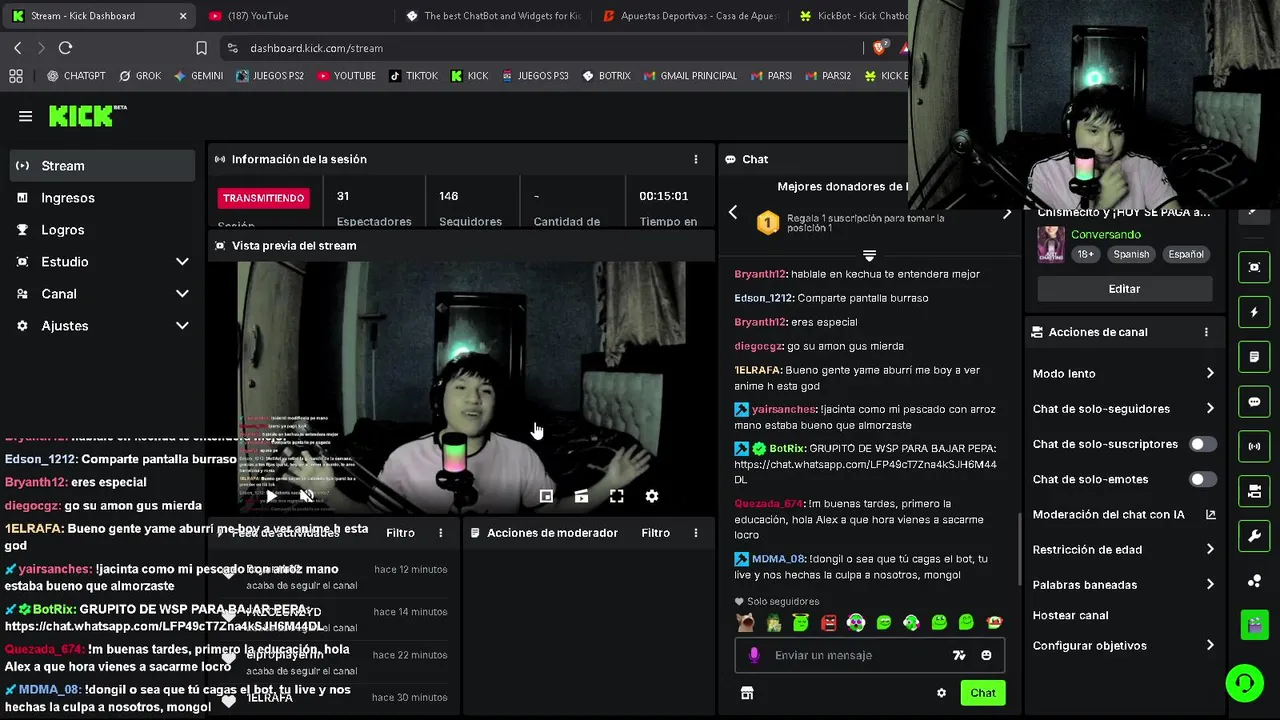Click Hostear canal

click(x=1070, y=615)
